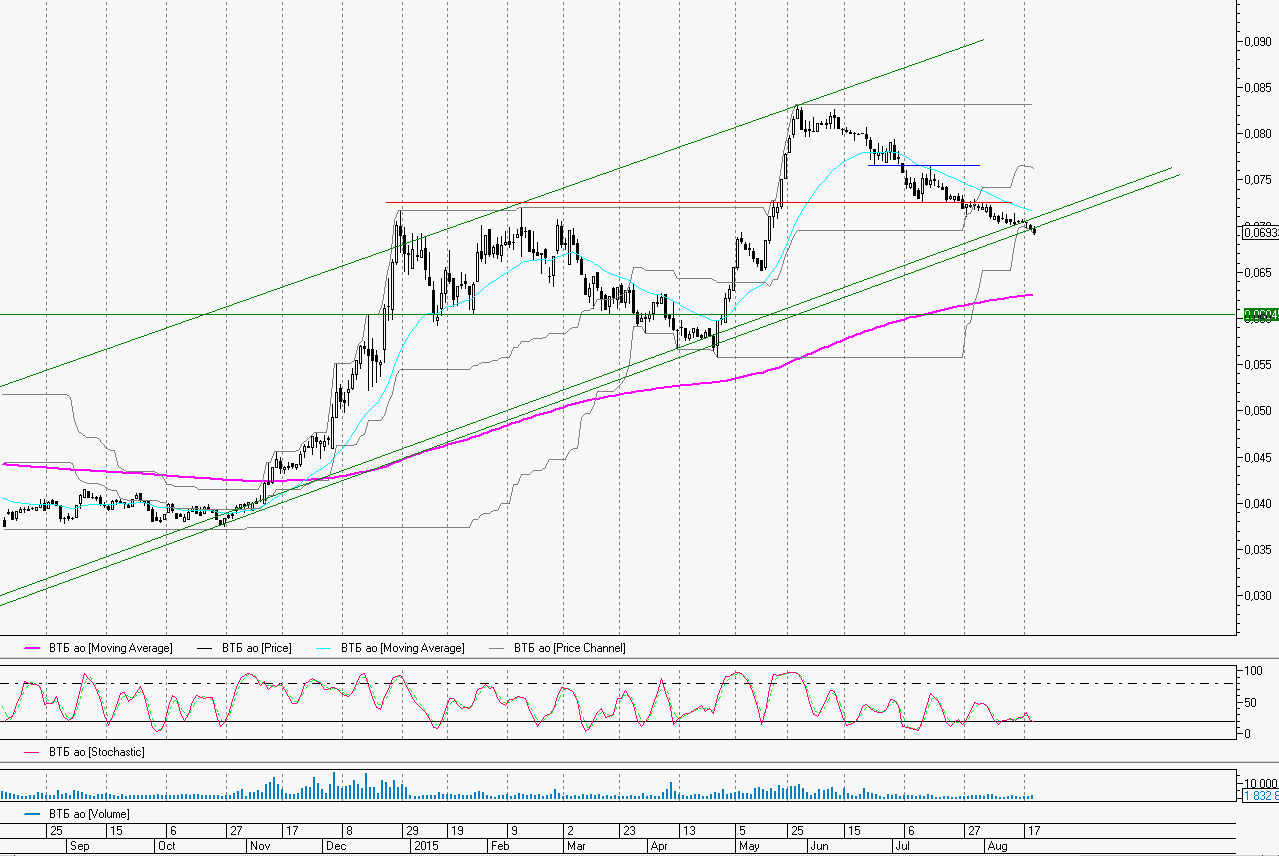Viewport: 1279px width, 856px height.
Task: Select the ВТБ ао [Stochastic] legend label
Action: [90, 752]
